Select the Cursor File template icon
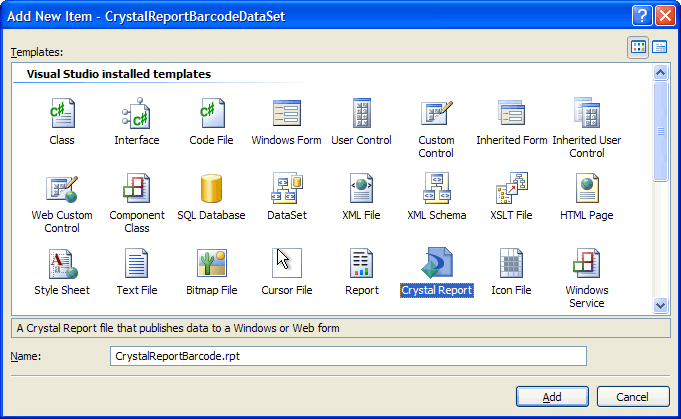681x419 pixels. pyautogui.click(x=287, y=263)
